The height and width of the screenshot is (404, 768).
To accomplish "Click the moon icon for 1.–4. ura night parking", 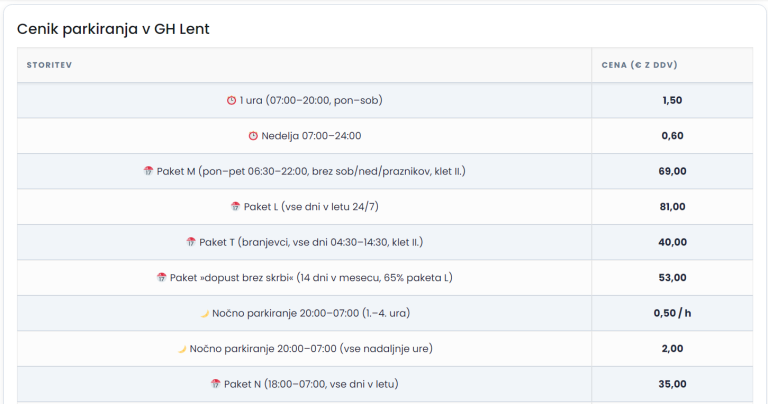I will (x=204, y=313).
